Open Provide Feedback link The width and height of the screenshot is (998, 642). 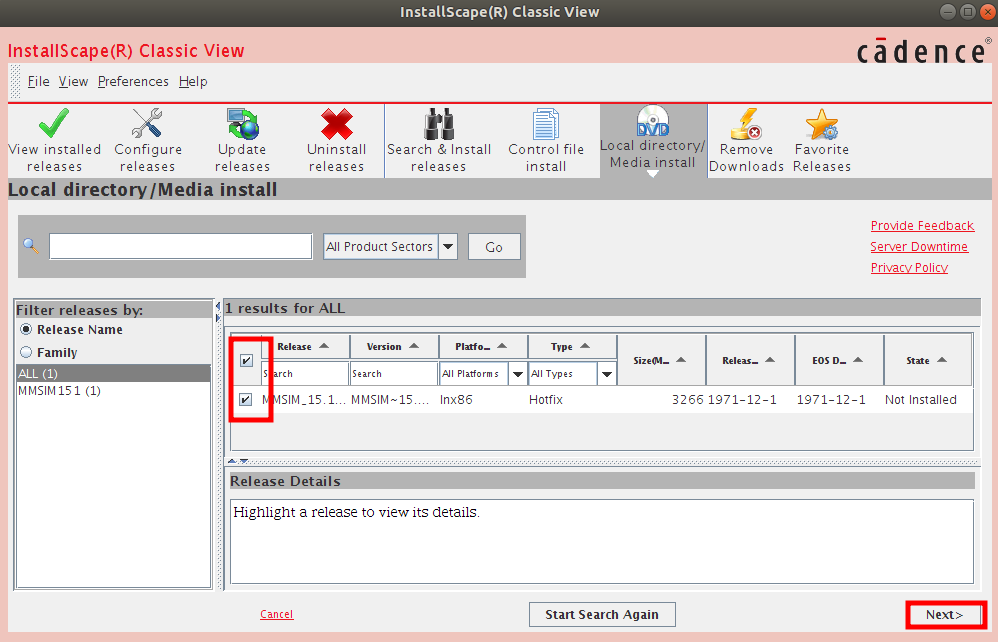tap(922, 226)
